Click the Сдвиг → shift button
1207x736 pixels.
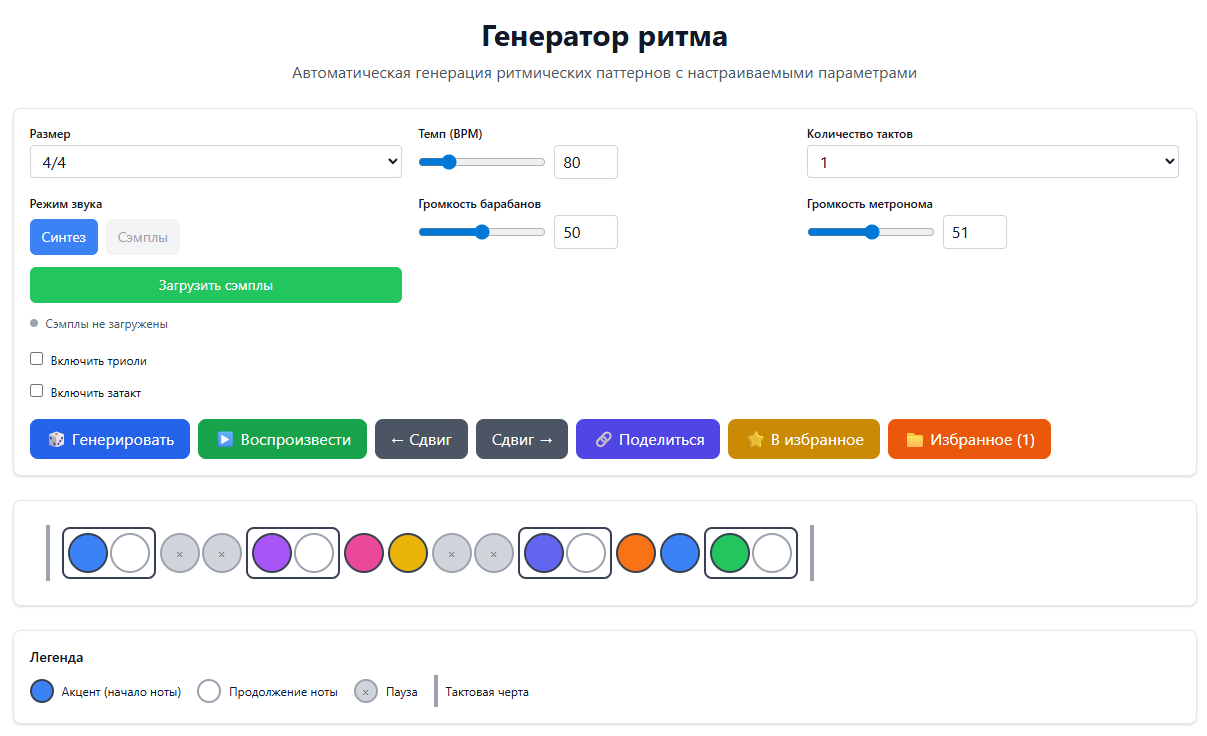pos(521,438)
